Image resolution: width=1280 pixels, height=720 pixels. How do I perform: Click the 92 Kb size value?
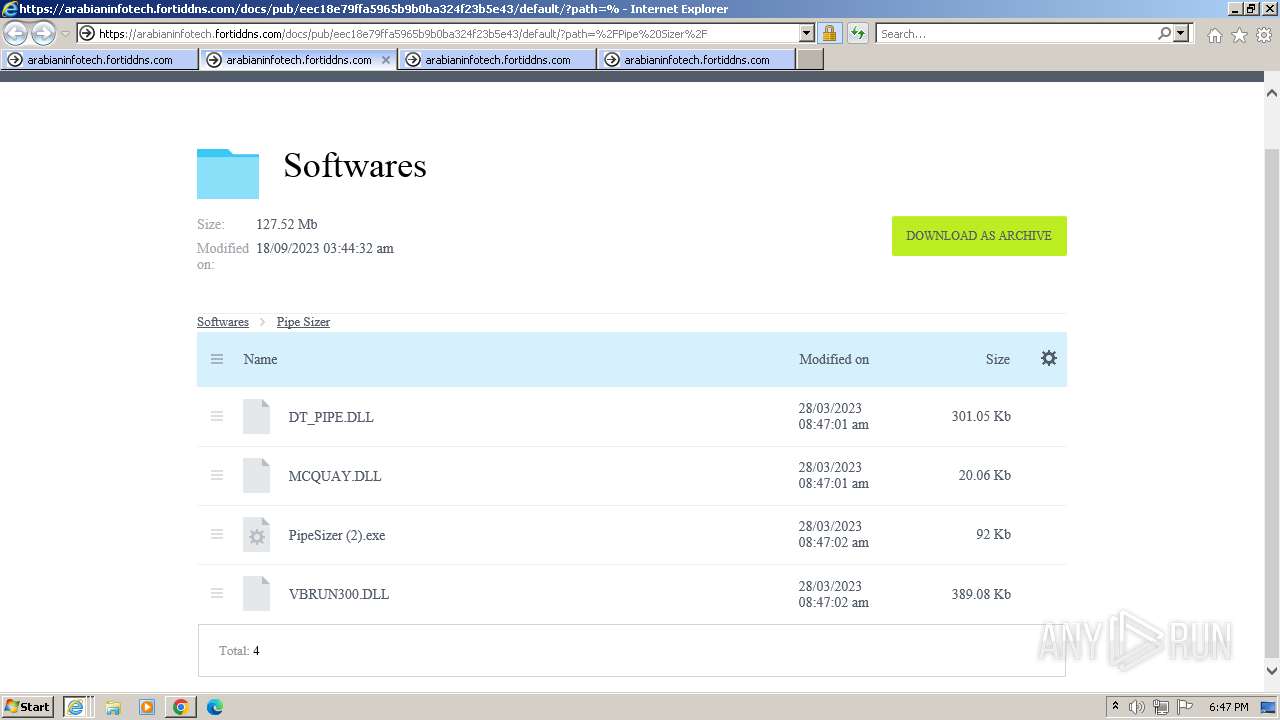994,534
